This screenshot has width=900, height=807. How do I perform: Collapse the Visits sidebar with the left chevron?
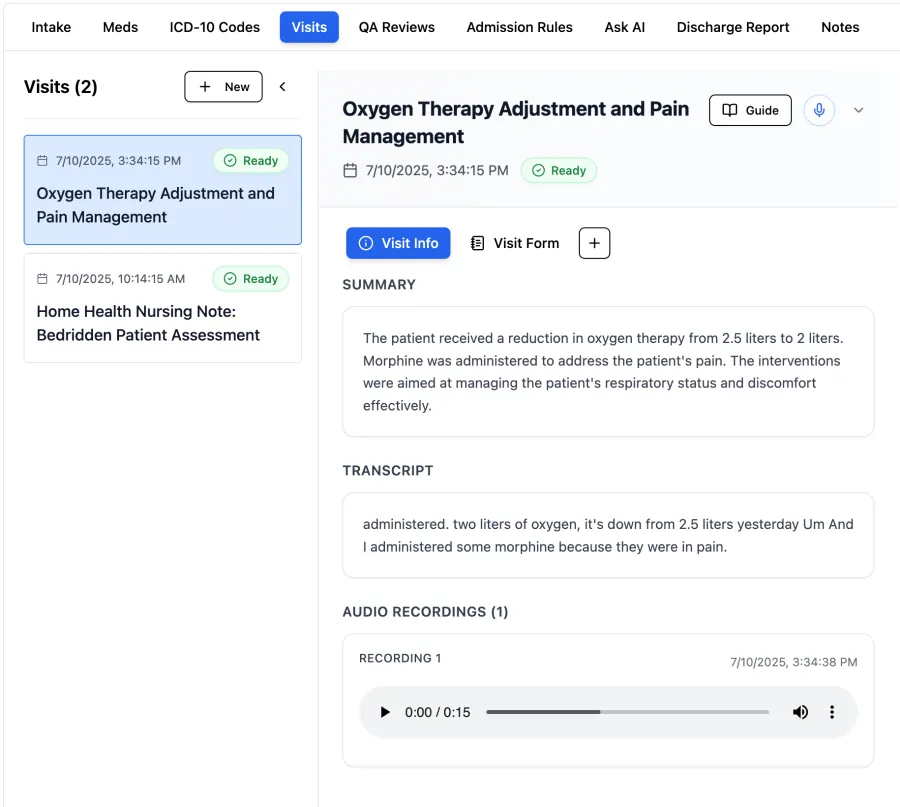point(282,86)
